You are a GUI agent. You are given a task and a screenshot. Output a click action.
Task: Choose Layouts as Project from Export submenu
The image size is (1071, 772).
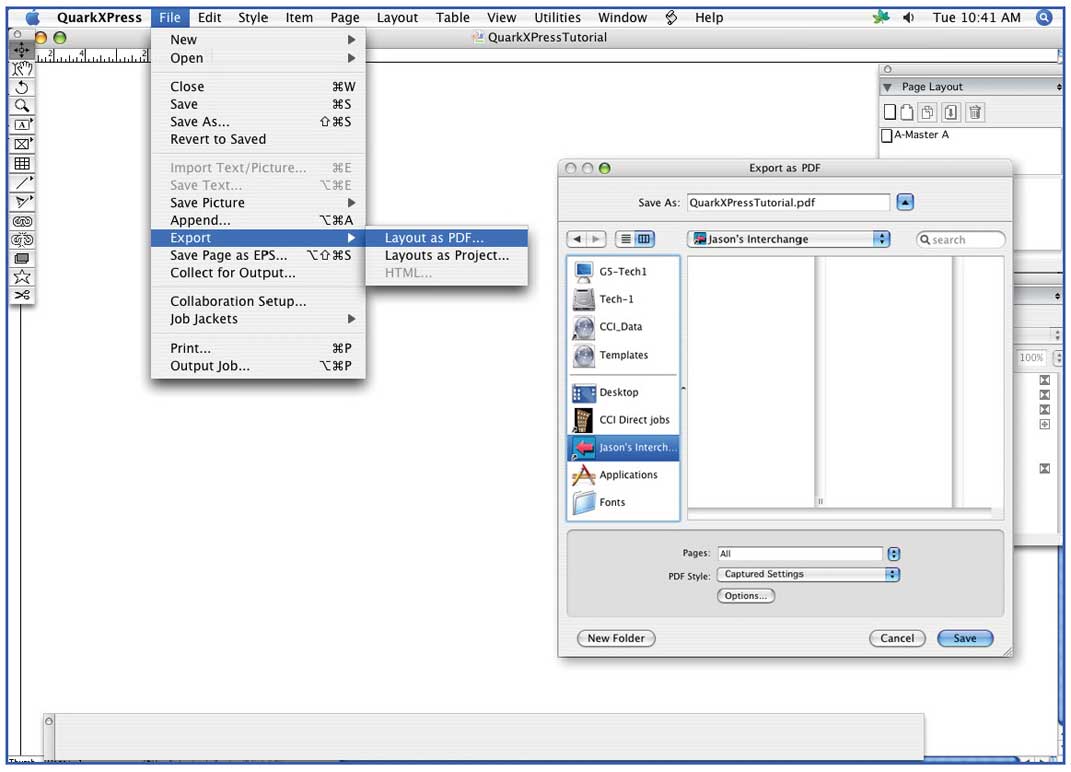(x=447, y=256)
